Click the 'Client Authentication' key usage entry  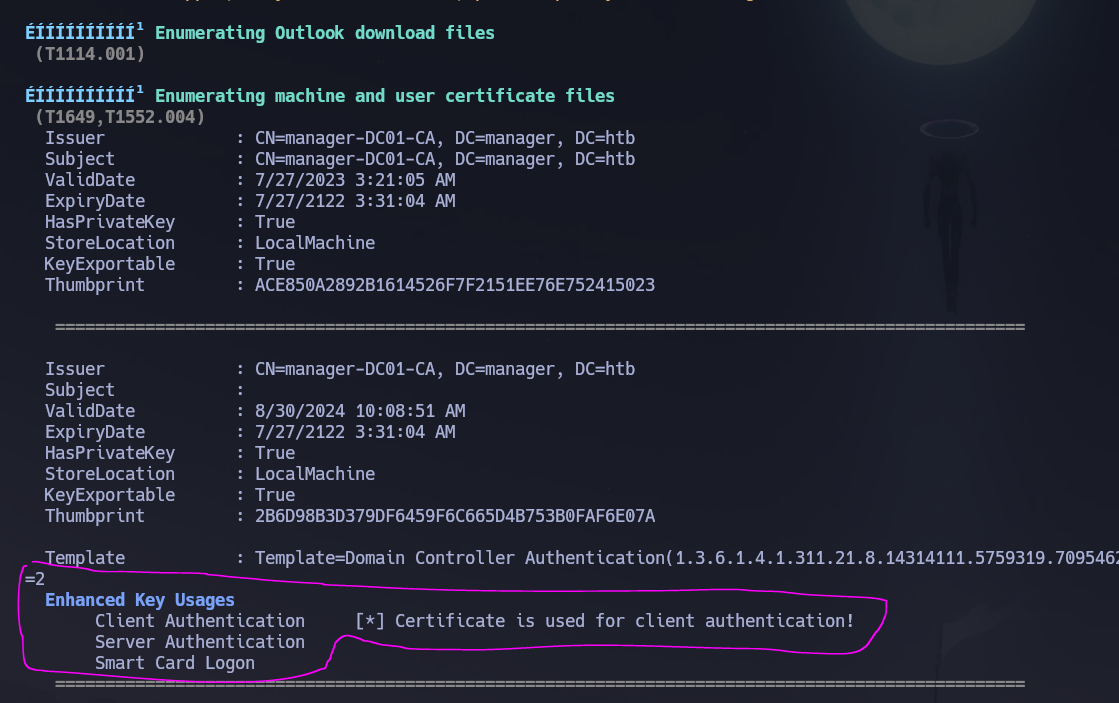tap(200, 620)
